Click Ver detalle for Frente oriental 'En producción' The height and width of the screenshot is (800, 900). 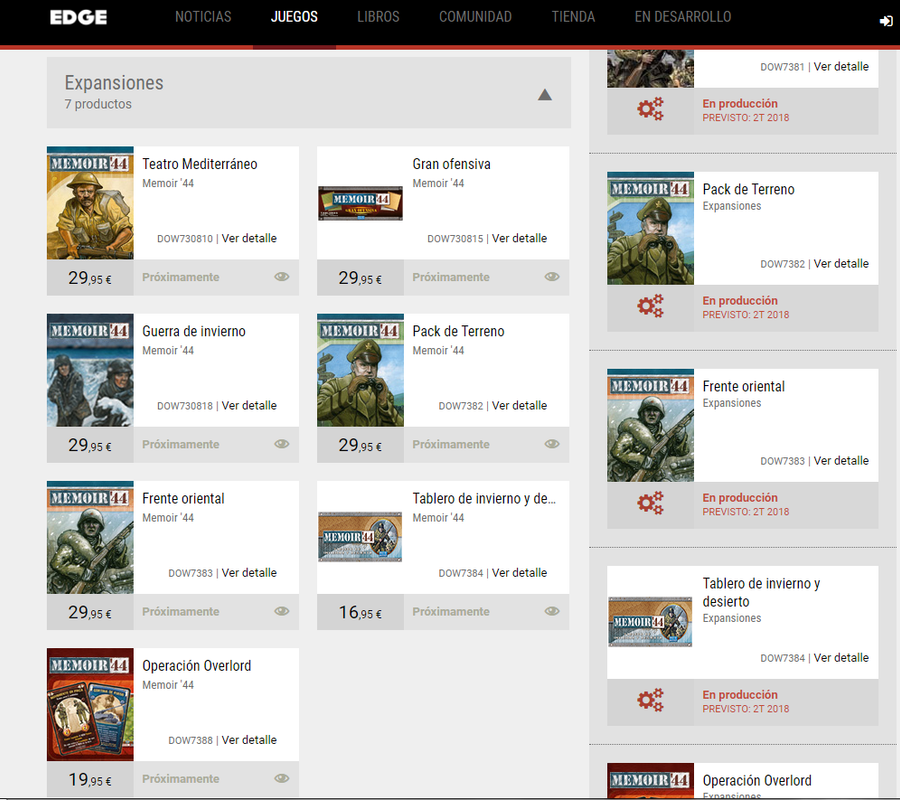click(841, 460)
